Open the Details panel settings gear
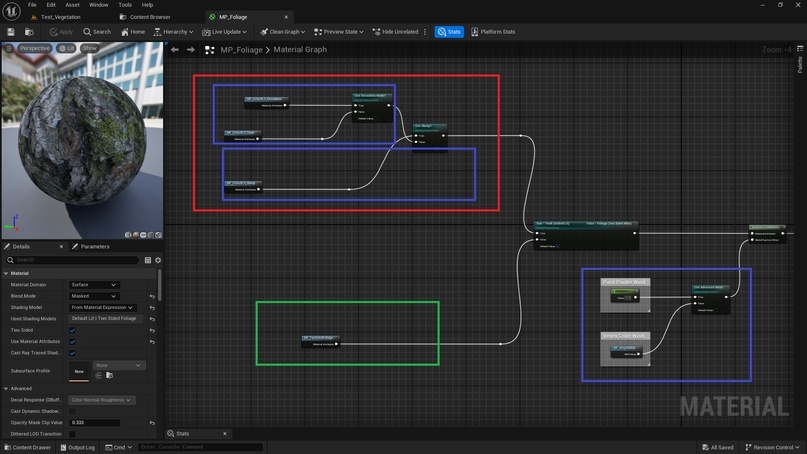Image resolution: width=807 pixels, height=454 pixels. click(x=157, y=260)
